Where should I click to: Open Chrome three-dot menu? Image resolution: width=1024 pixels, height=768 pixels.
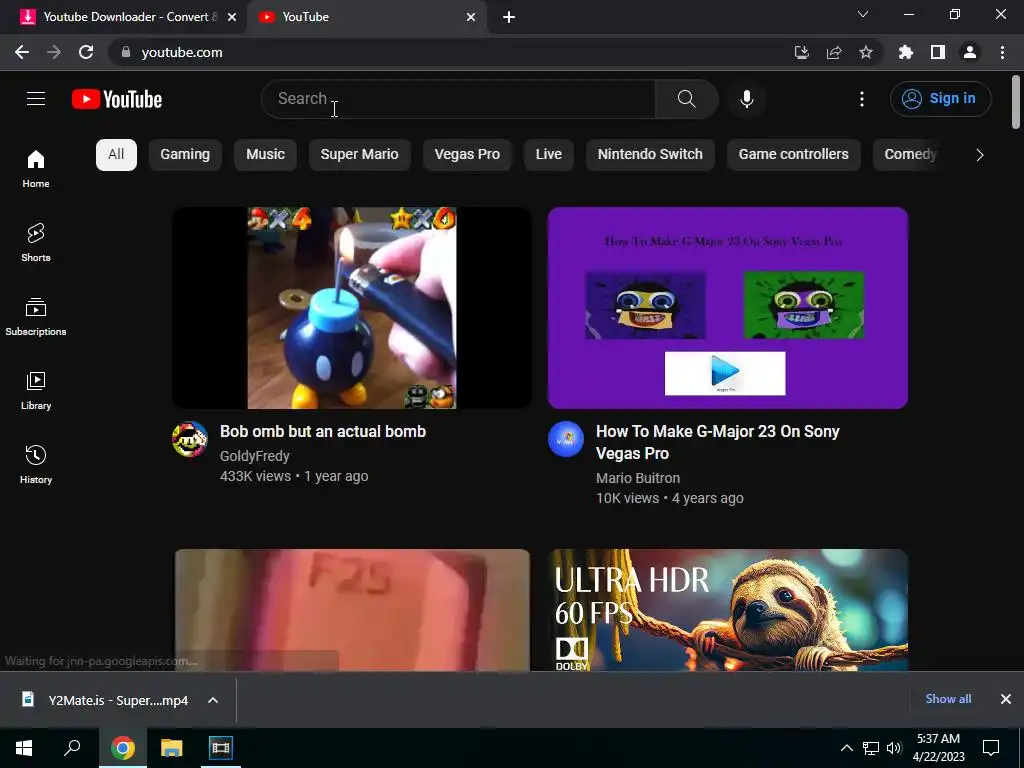(1002, 52)
